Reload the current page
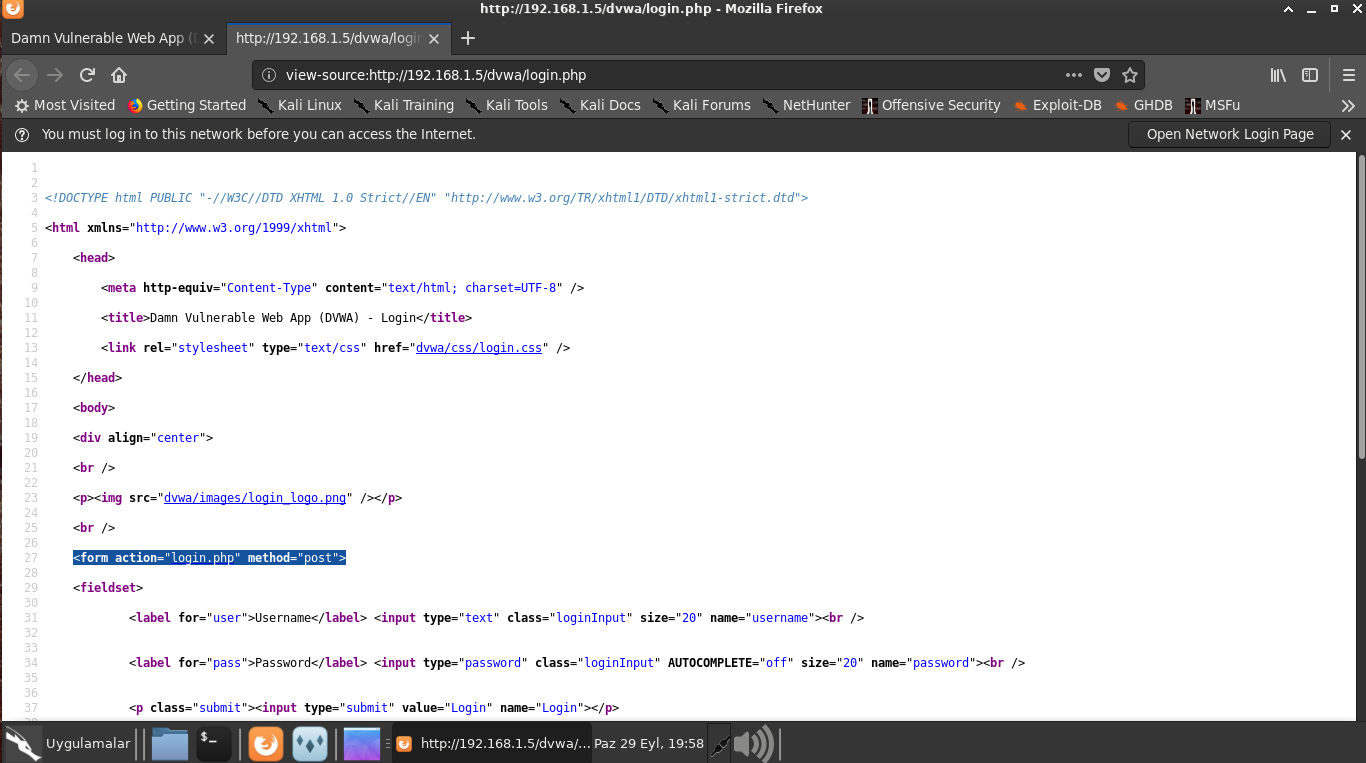 point(87,75)
